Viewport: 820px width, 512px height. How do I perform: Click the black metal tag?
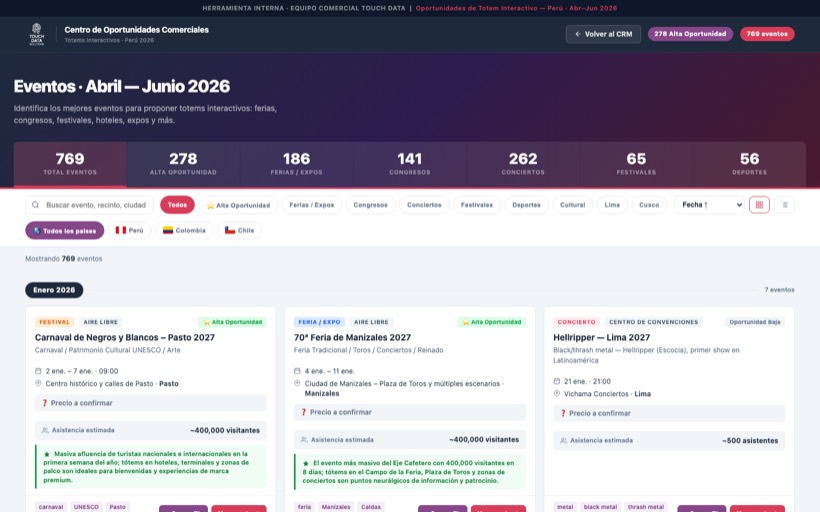click(x=600, y=507)
